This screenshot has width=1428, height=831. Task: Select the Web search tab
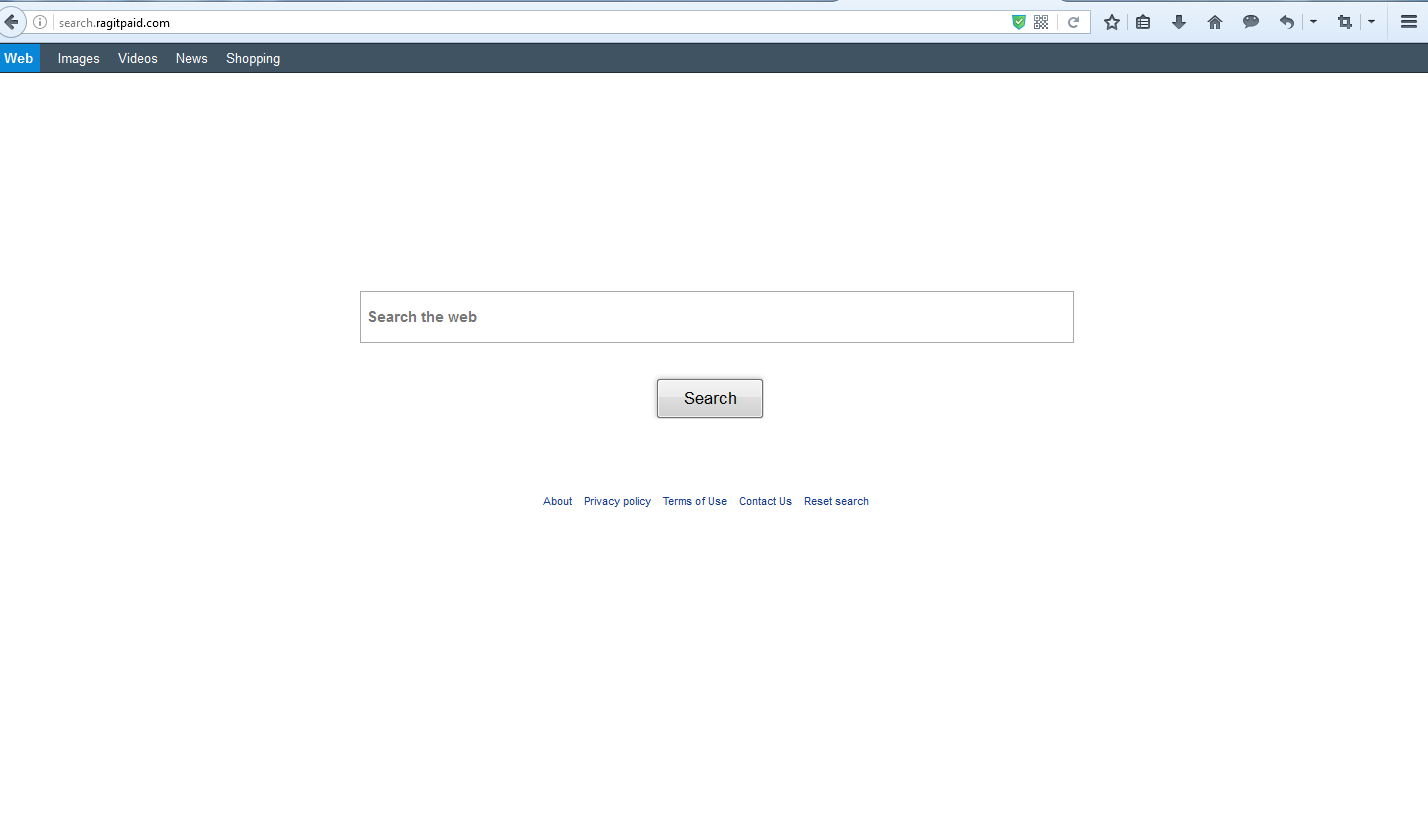[19, 58]
